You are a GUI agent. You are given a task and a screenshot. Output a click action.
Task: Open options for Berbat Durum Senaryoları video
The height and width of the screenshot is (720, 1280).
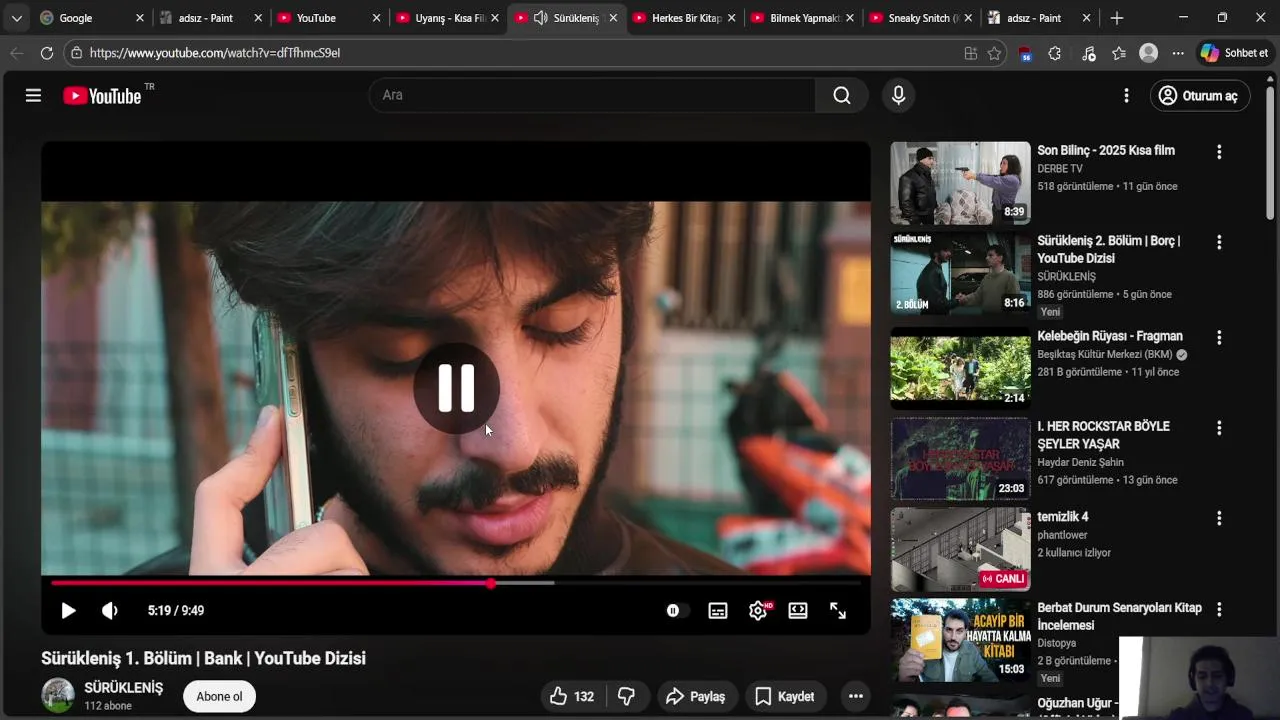[1218, 609]
